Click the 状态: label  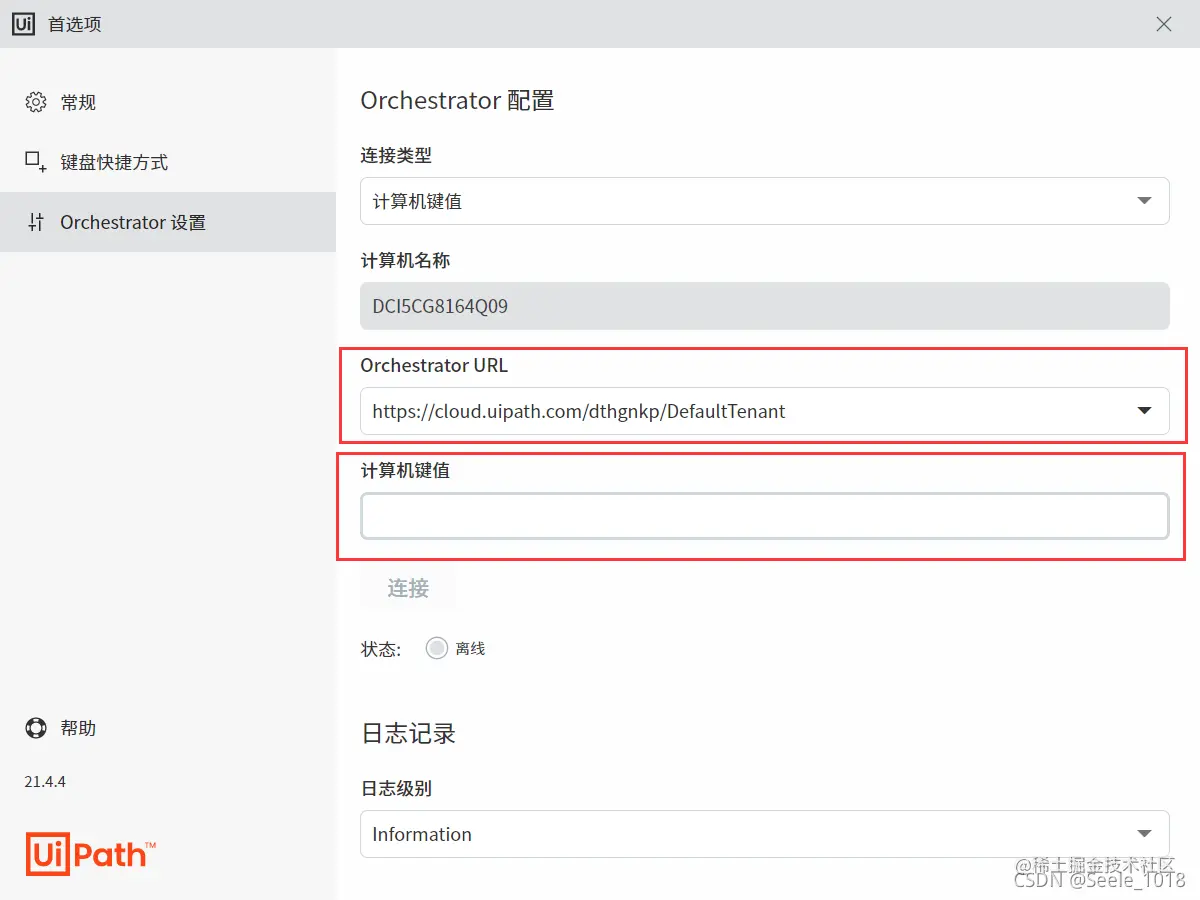tap(381, 649)
